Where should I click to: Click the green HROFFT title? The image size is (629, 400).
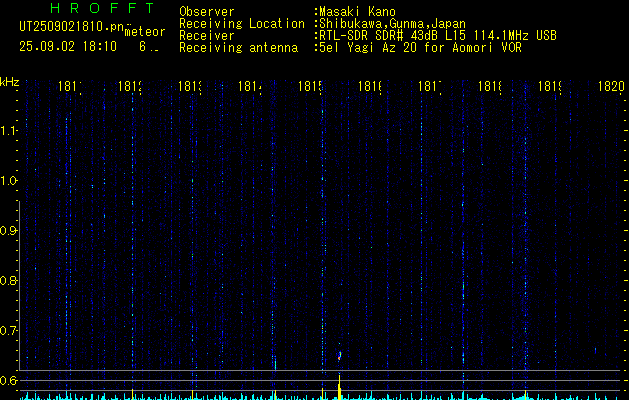point(102,8)
